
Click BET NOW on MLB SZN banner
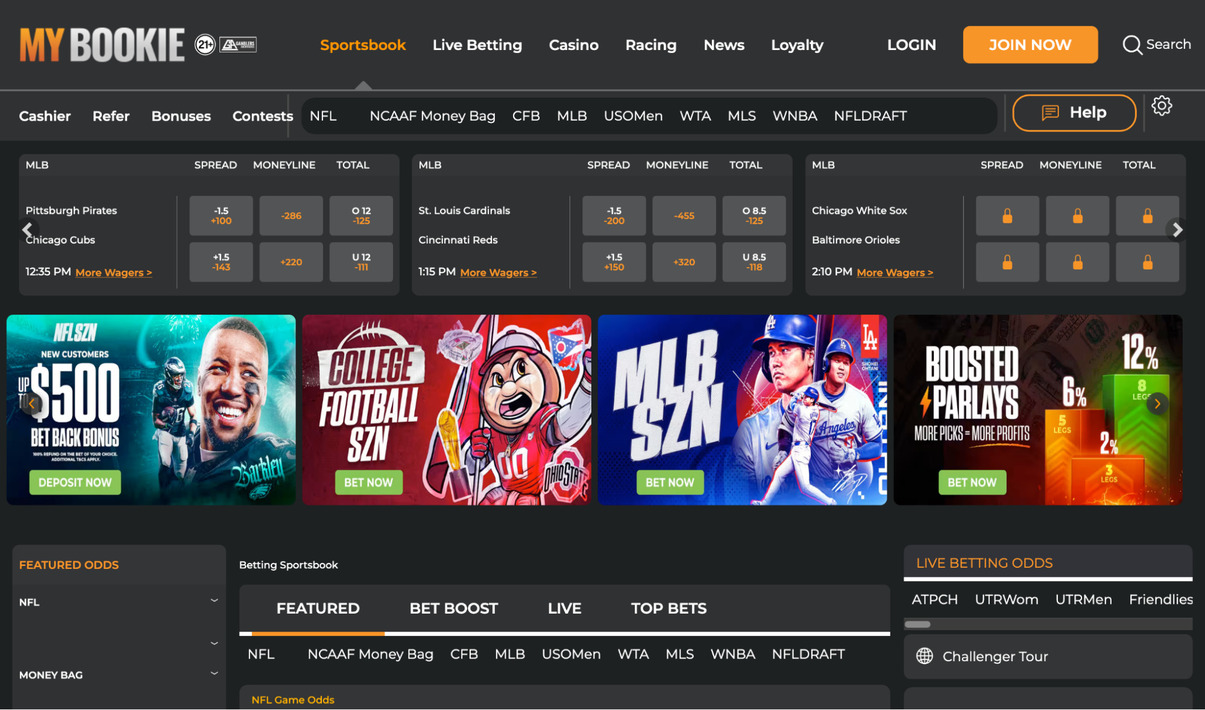click(x=670, y=483)
